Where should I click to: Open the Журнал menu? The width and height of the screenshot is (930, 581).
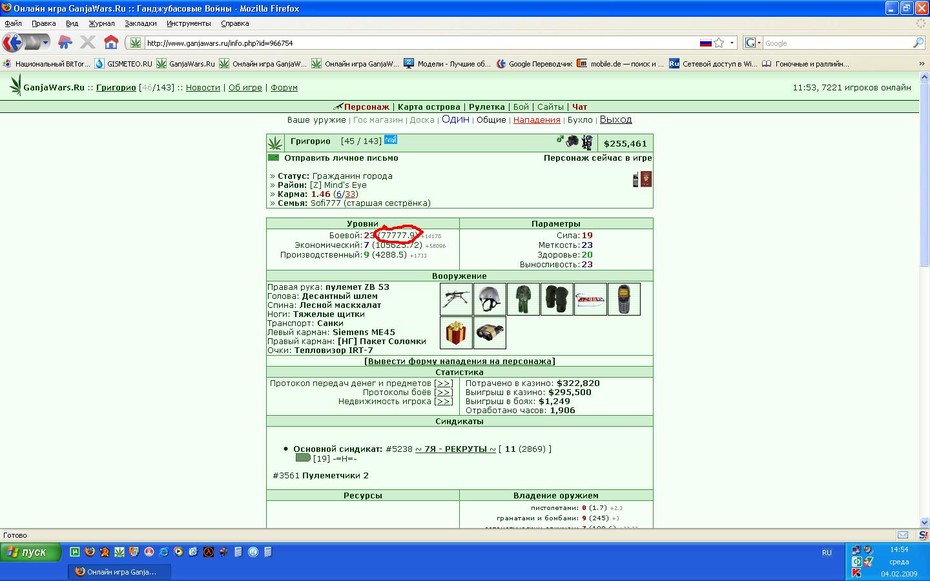tap(101, 24)
